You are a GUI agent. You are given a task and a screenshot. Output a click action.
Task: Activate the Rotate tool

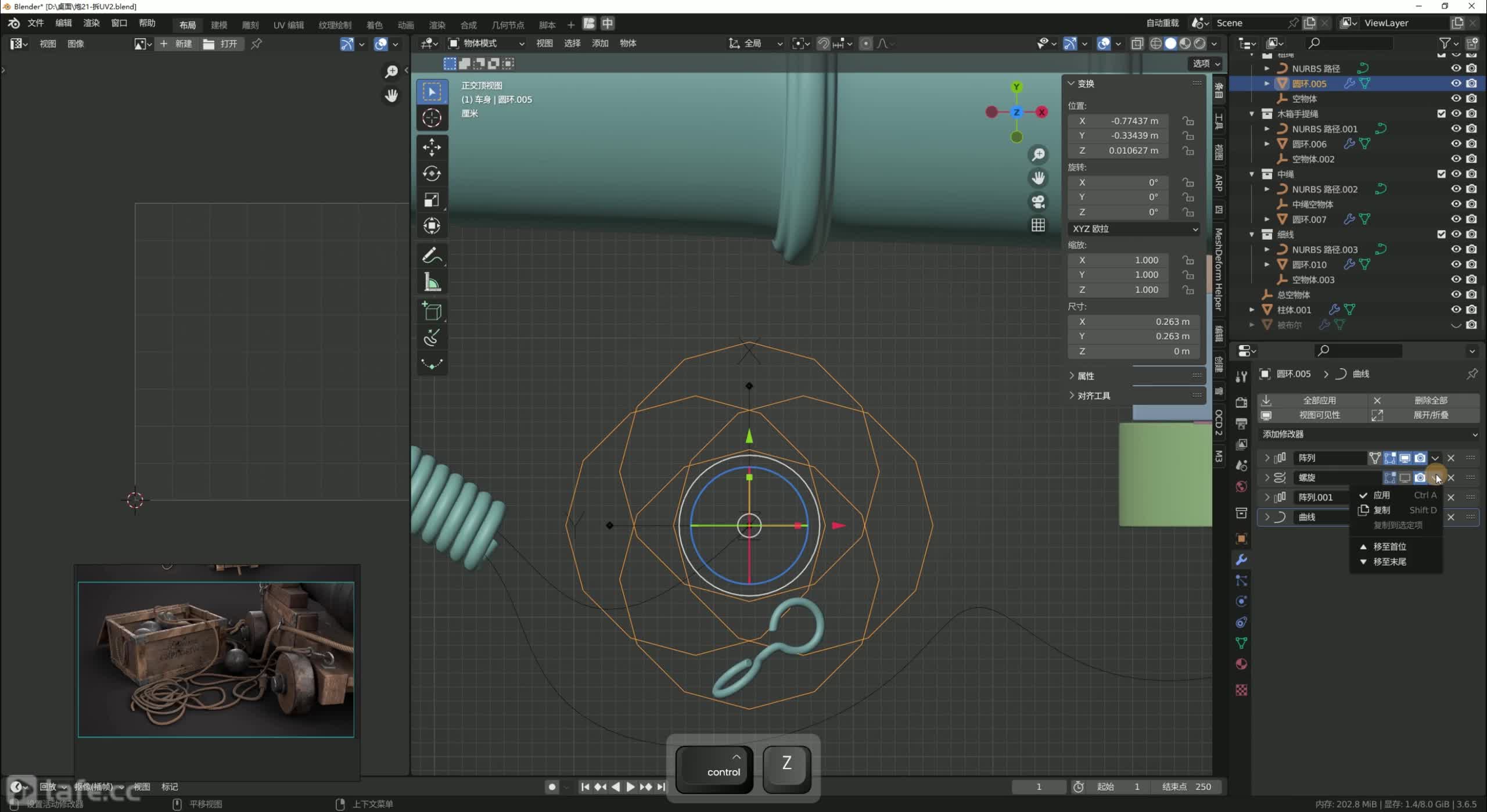pyautogui.click(x=432, y=174)
